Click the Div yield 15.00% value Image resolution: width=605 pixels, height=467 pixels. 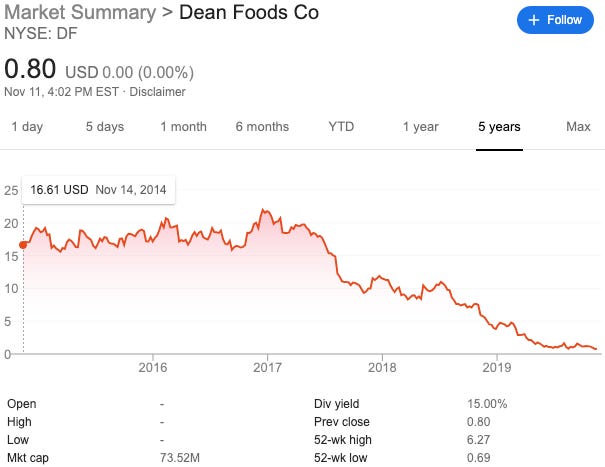coord(486,404)
